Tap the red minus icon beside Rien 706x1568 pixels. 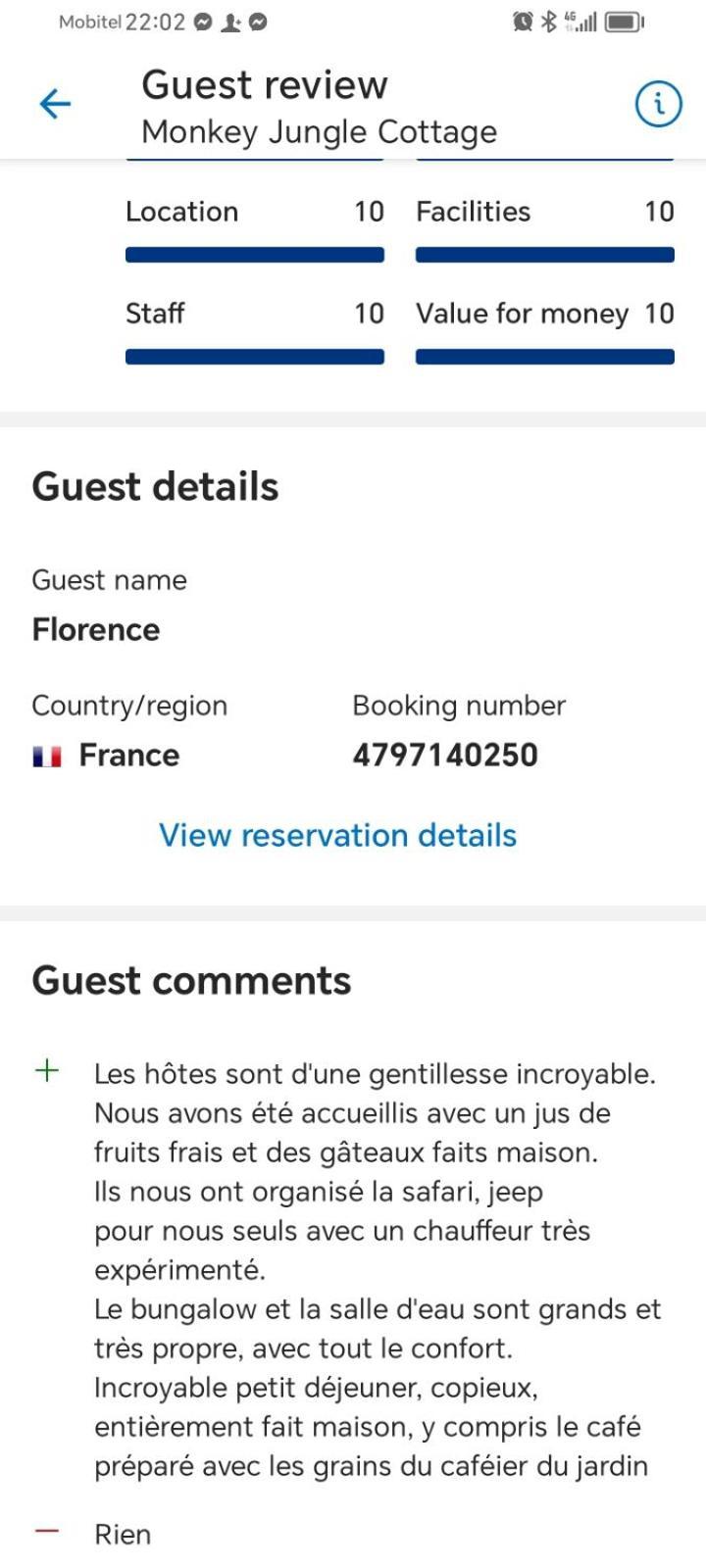[x=47, y=1532]
